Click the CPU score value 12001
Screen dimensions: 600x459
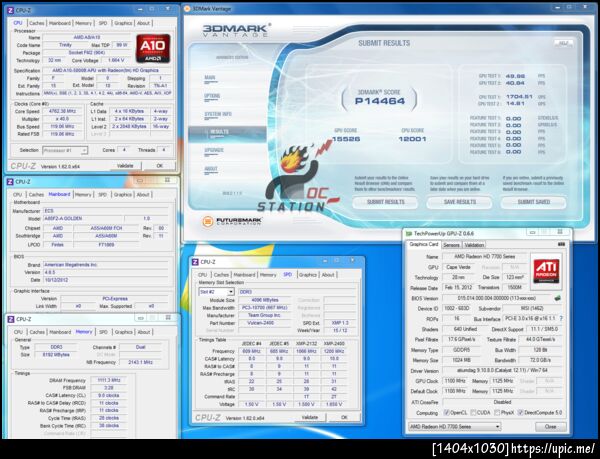(x=412, y=139)
